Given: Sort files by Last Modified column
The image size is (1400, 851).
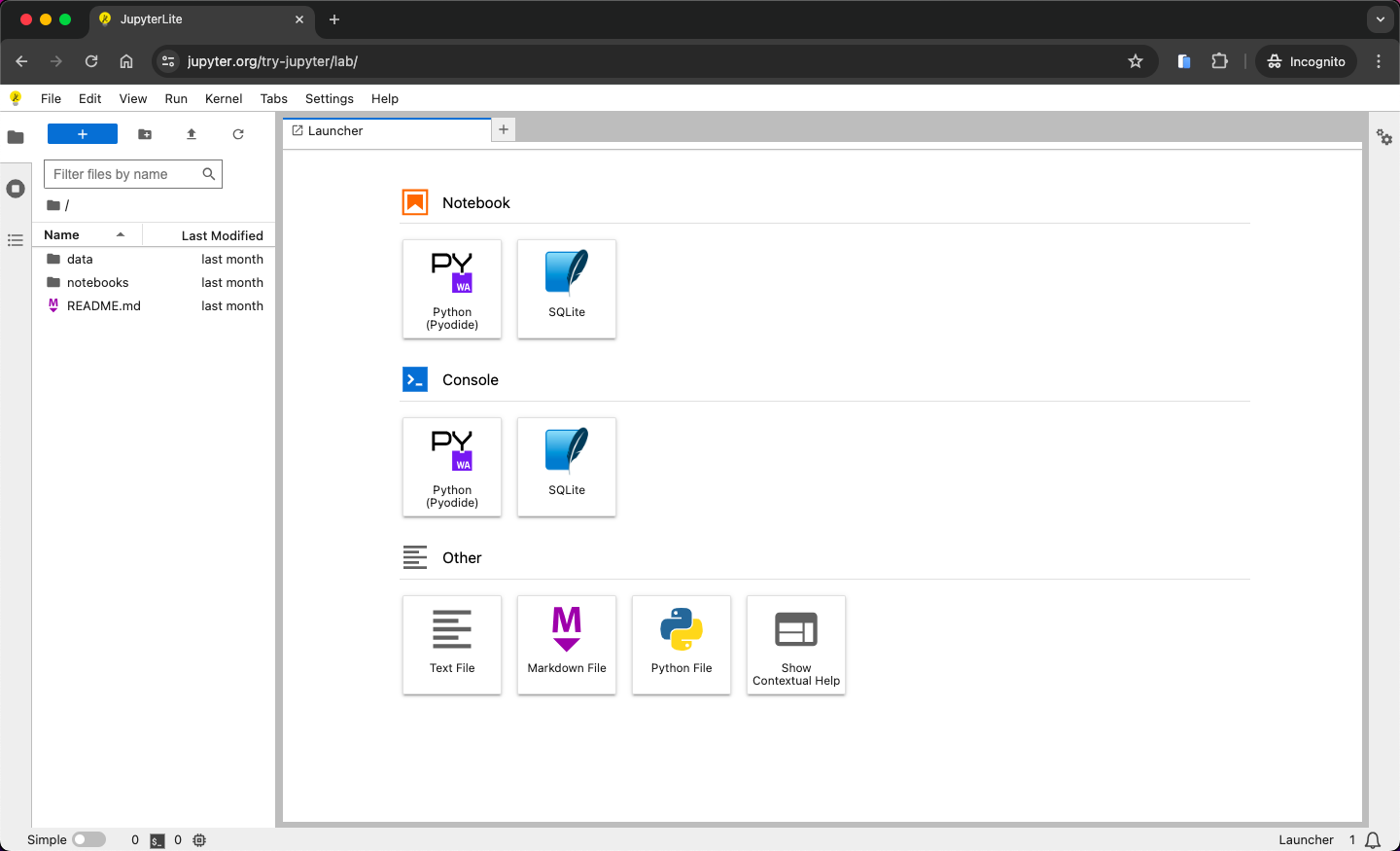Looking at the screenshot, I should tap(209, 235).
